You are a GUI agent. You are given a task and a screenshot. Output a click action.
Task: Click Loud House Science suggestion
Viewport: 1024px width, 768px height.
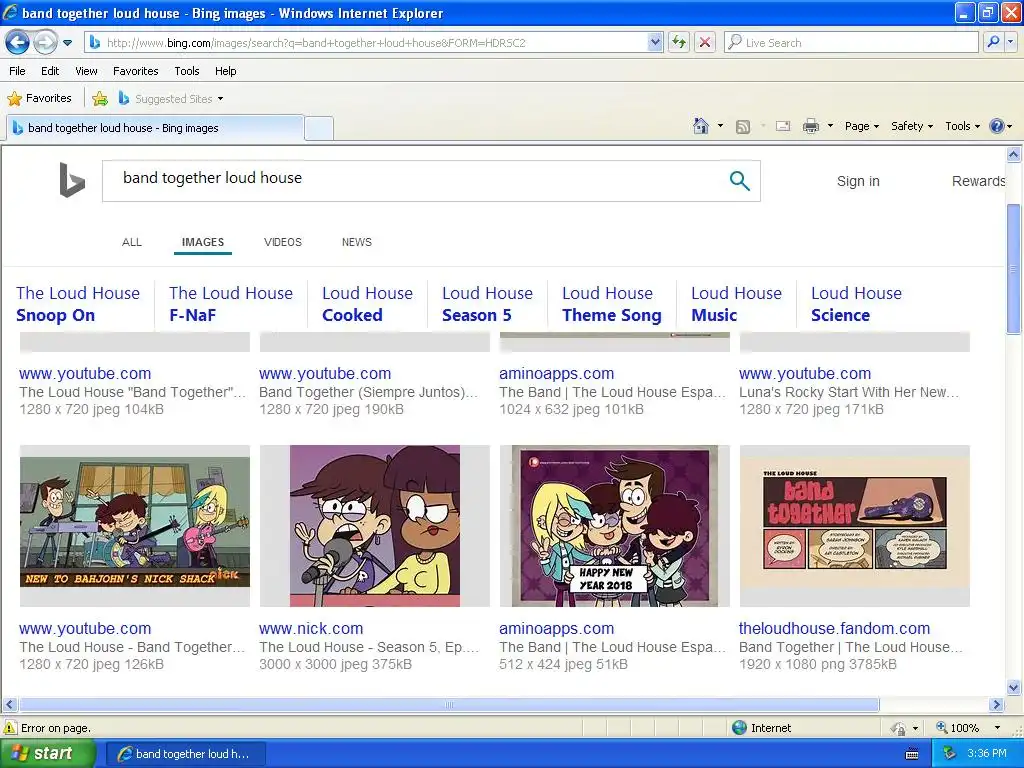856,304
